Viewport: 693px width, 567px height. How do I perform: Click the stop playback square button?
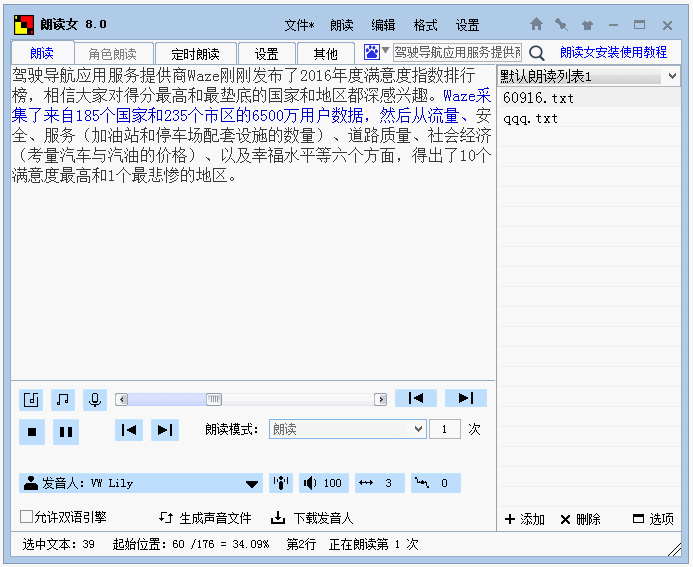click(x=32, y=432)
